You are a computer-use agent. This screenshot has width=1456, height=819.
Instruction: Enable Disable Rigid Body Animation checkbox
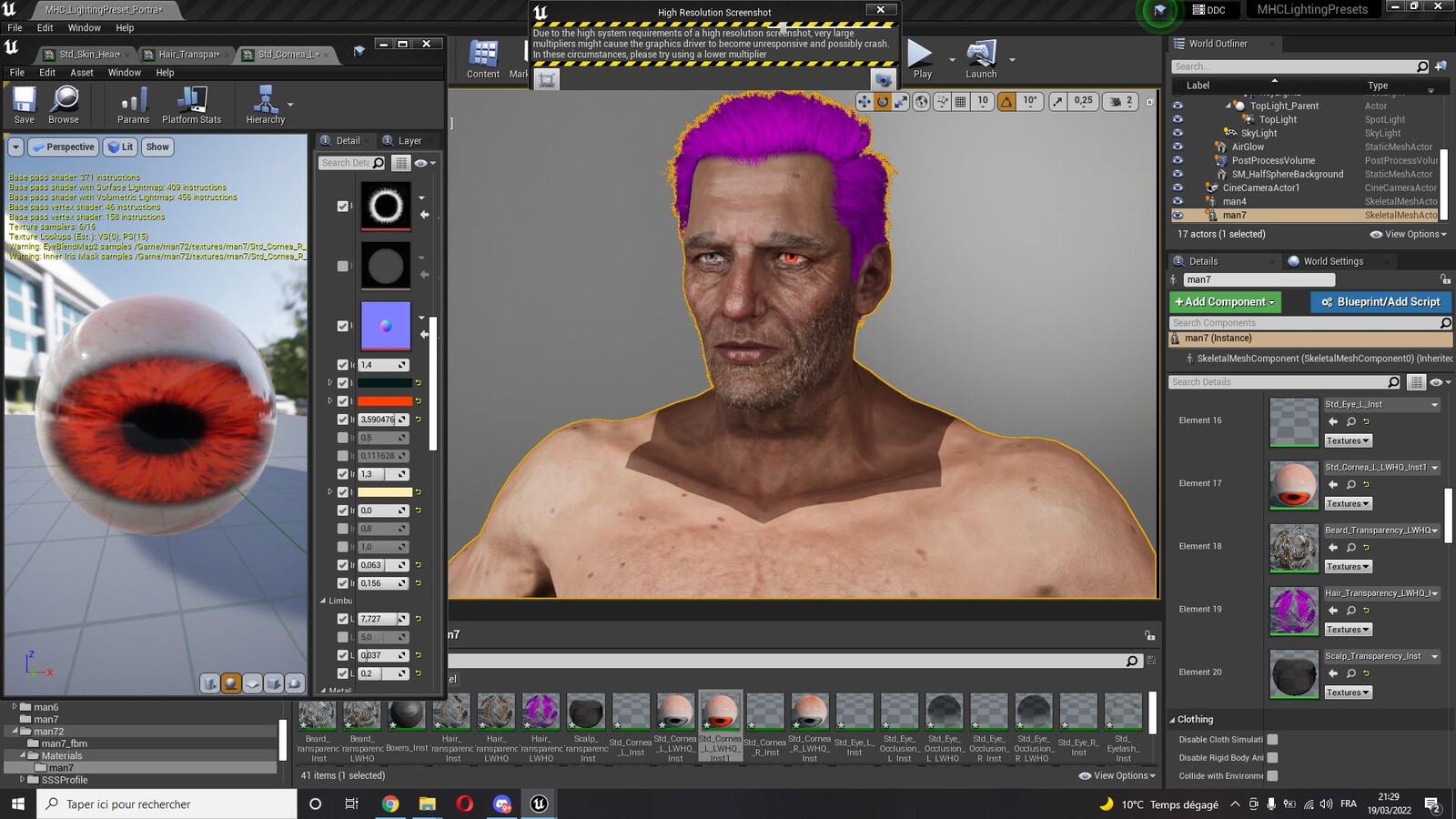click(x=1272, y=757)
